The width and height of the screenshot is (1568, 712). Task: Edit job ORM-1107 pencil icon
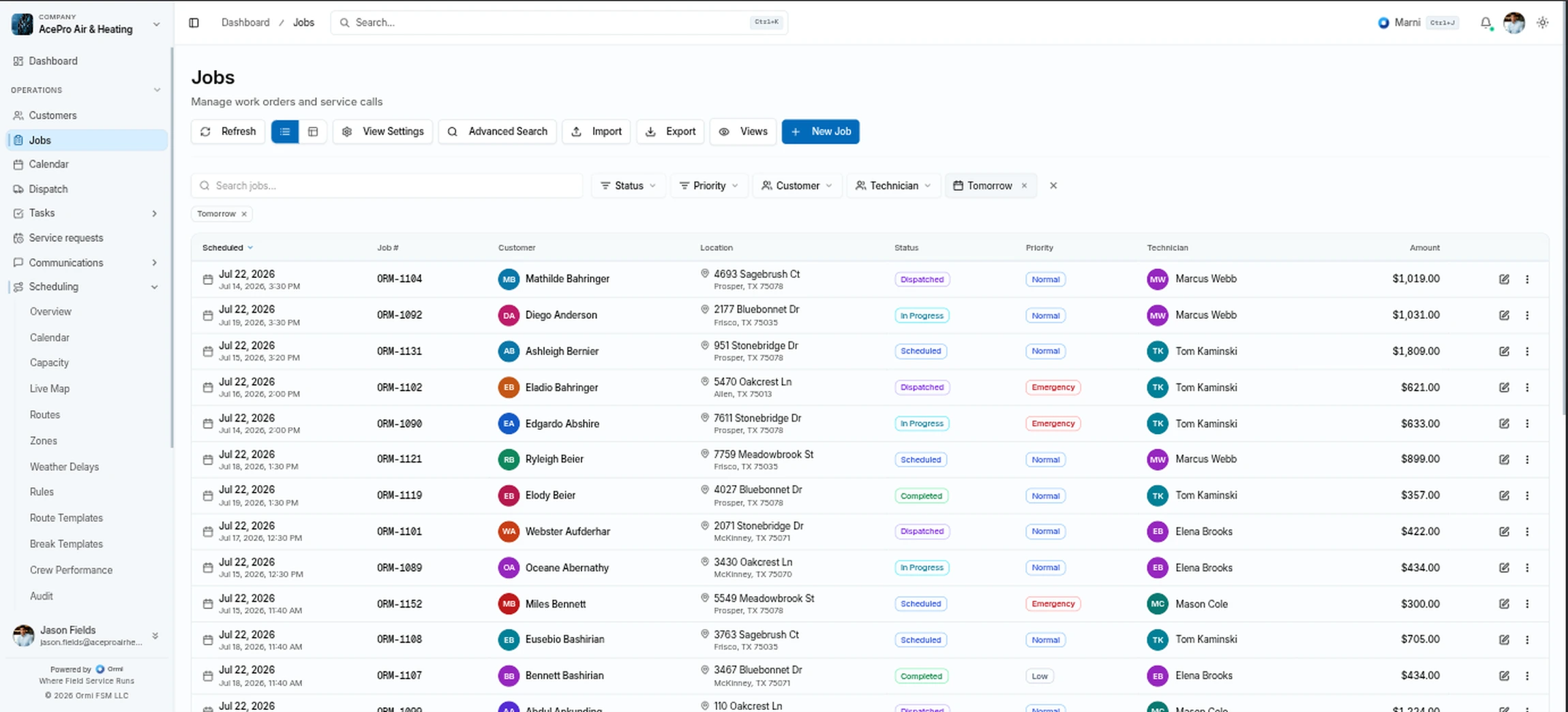[x=1504, y=676]
